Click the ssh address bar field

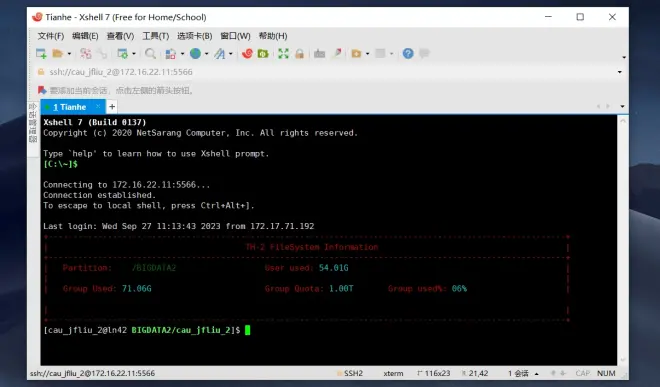click(328, 72)
